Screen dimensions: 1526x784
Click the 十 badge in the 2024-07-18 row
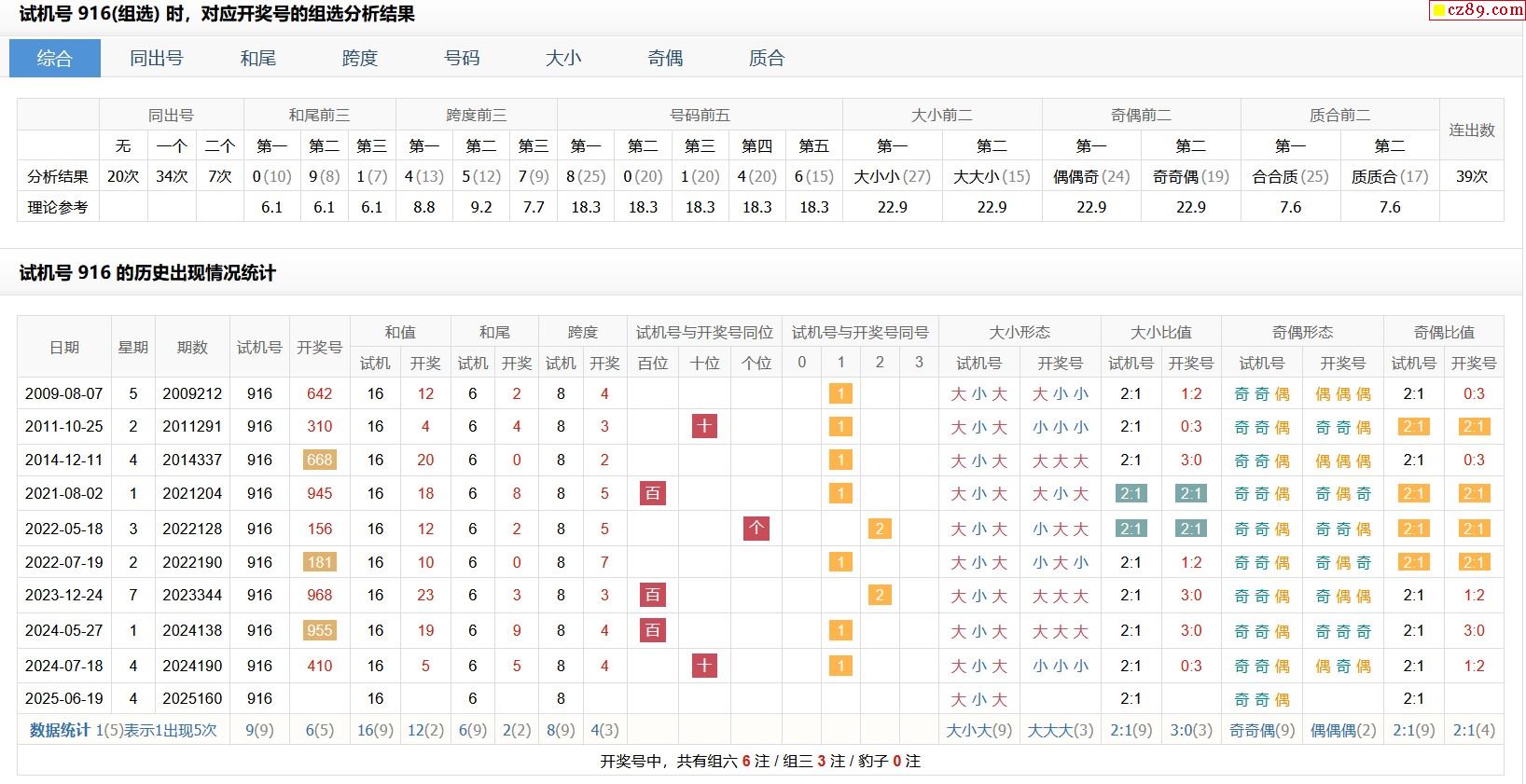[704, 666]
